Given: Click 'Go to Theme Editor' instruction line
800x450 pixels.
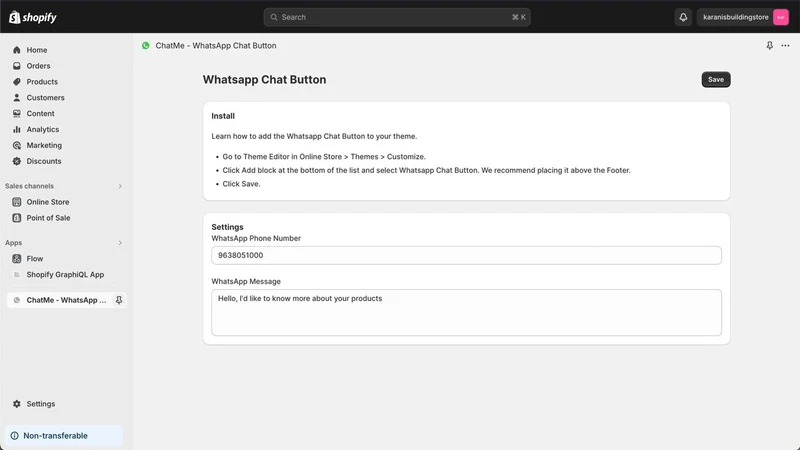Looking at the screenshot, I should coord(324,157).
